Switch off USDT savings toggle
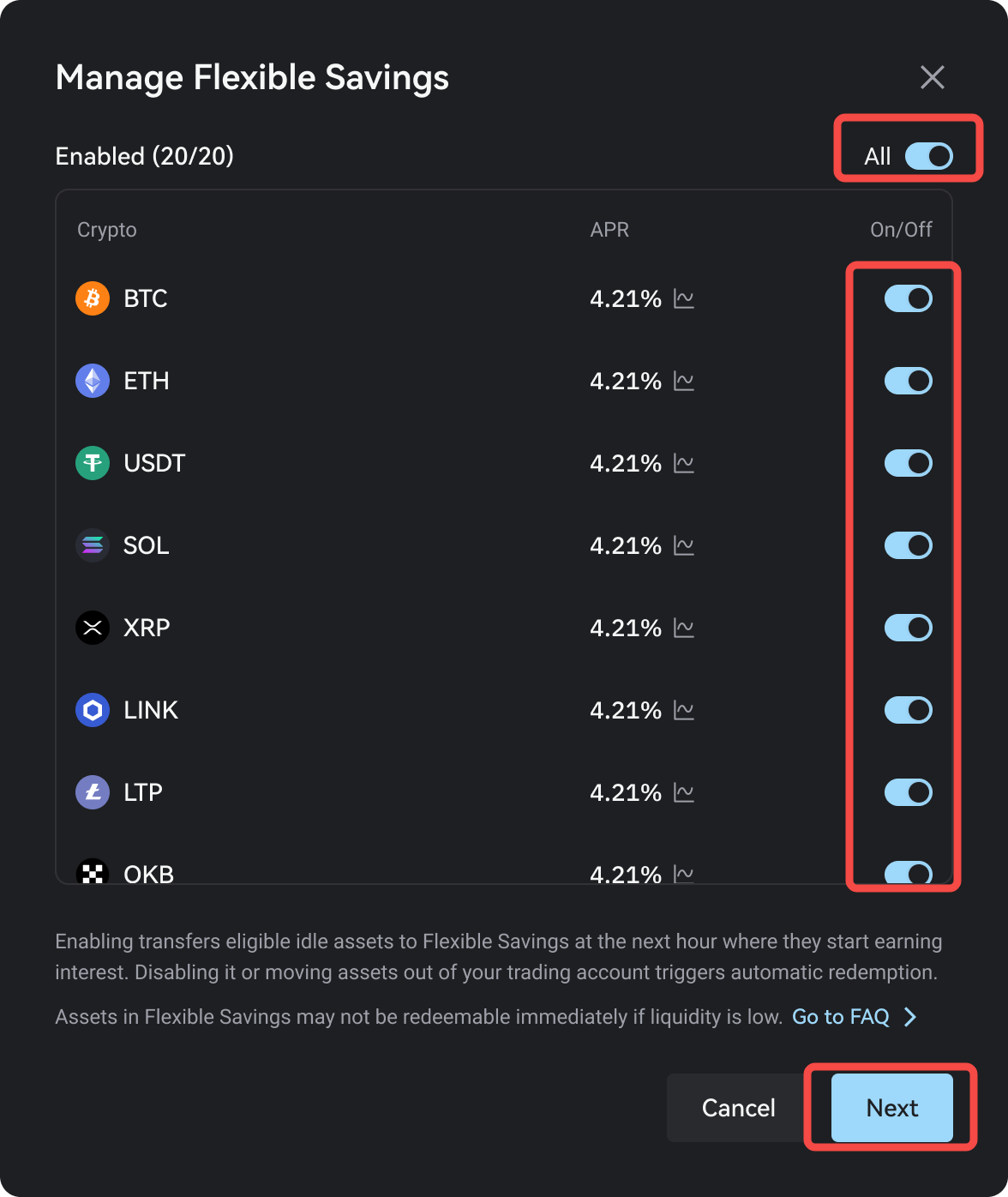 (909, 463)
